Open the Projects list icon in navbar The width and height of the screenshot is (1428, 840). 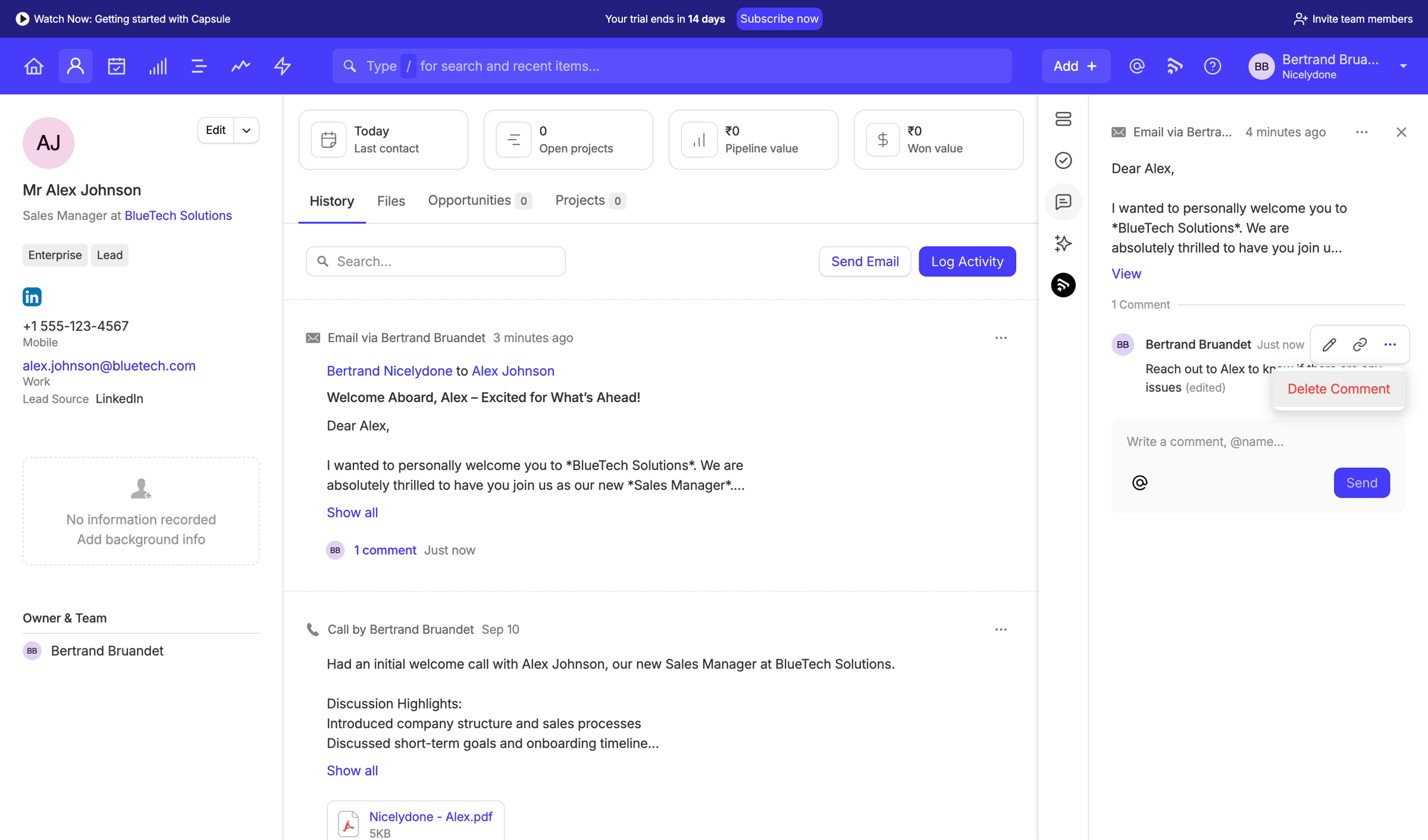199,66
